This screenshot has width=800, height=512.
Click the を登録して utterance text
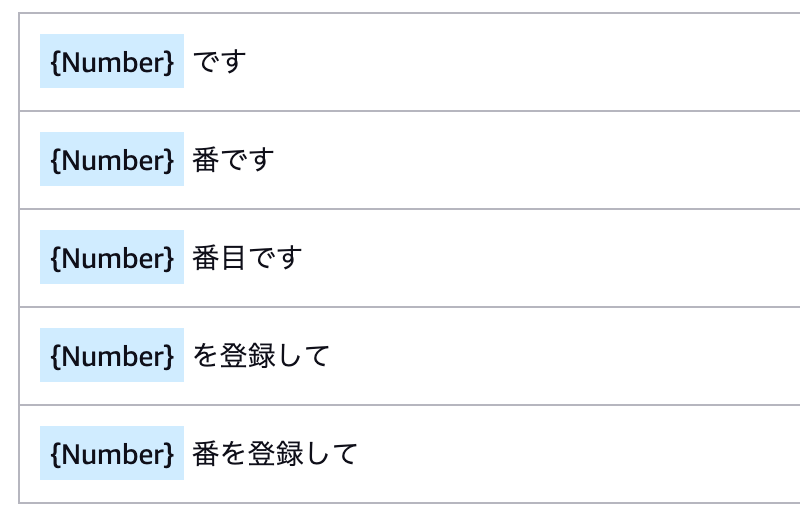(261, 355)
